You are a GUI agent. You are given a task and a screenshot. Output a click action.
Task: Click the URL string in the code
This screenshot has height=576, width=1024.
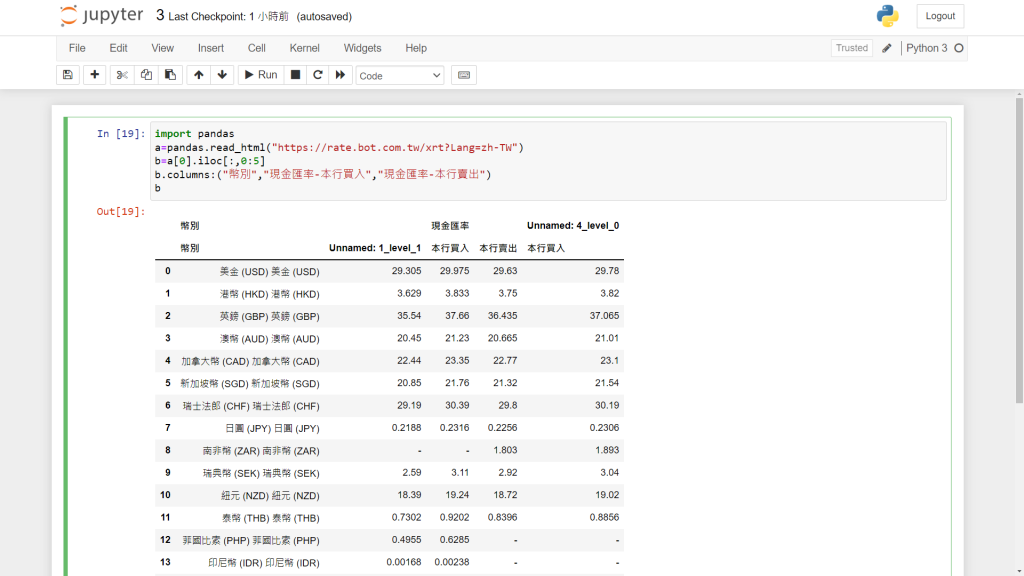pos(395,148)
